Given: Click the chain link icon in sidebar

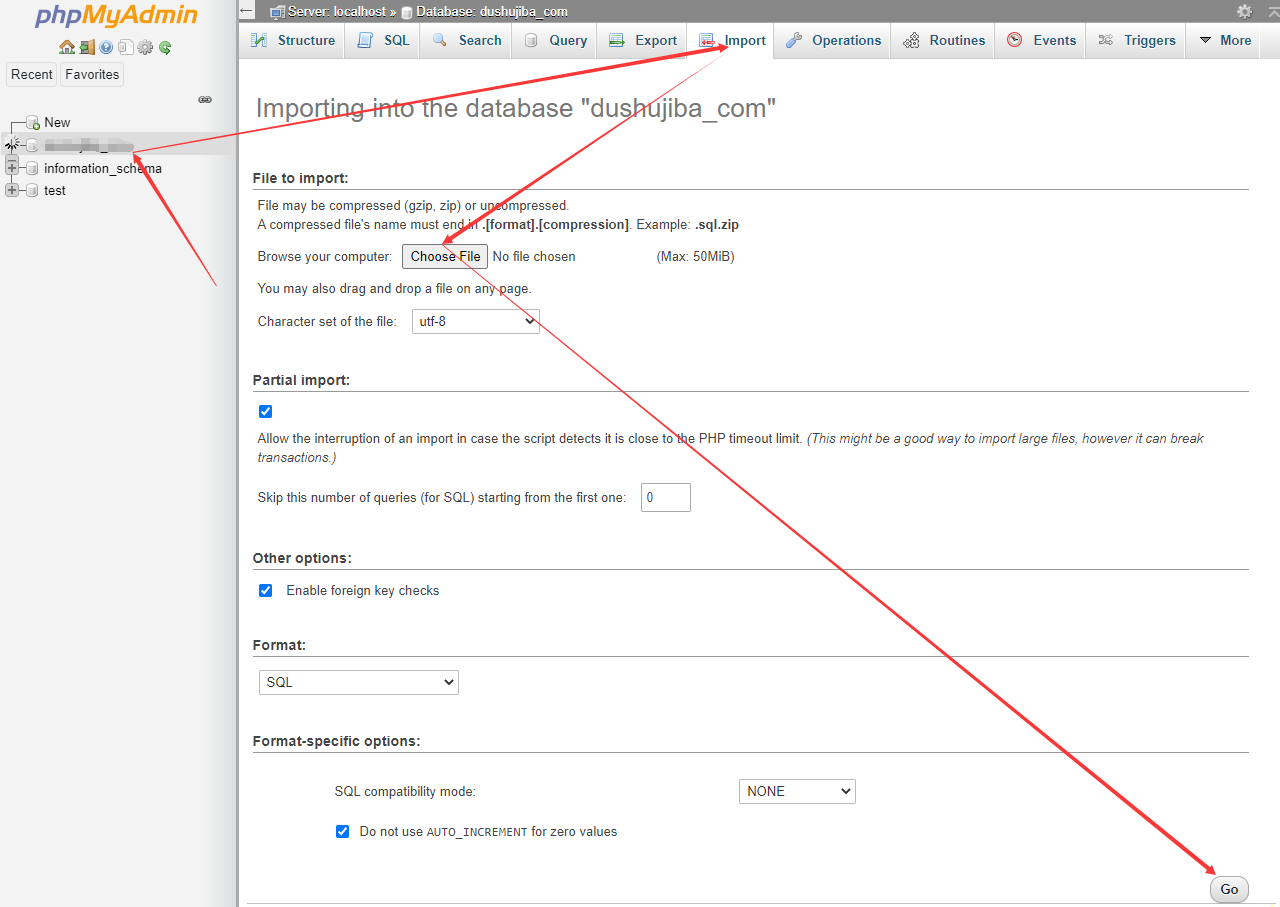Looking at the screenshot, I should pyautogui.click(x=205, y=100).
